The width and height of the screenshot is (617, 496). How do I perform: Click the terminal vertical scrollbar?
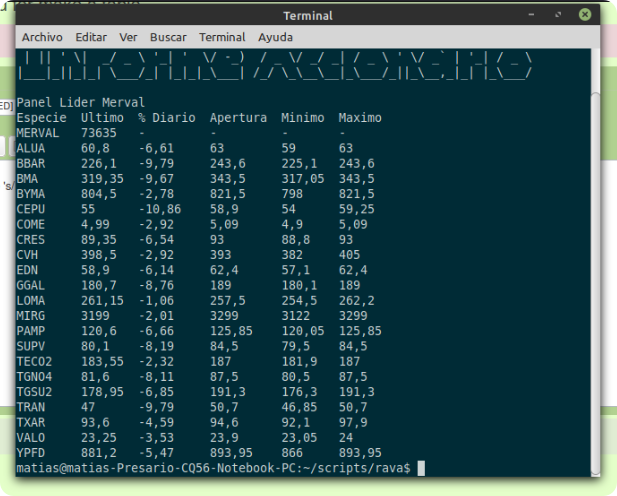point(595,283)
